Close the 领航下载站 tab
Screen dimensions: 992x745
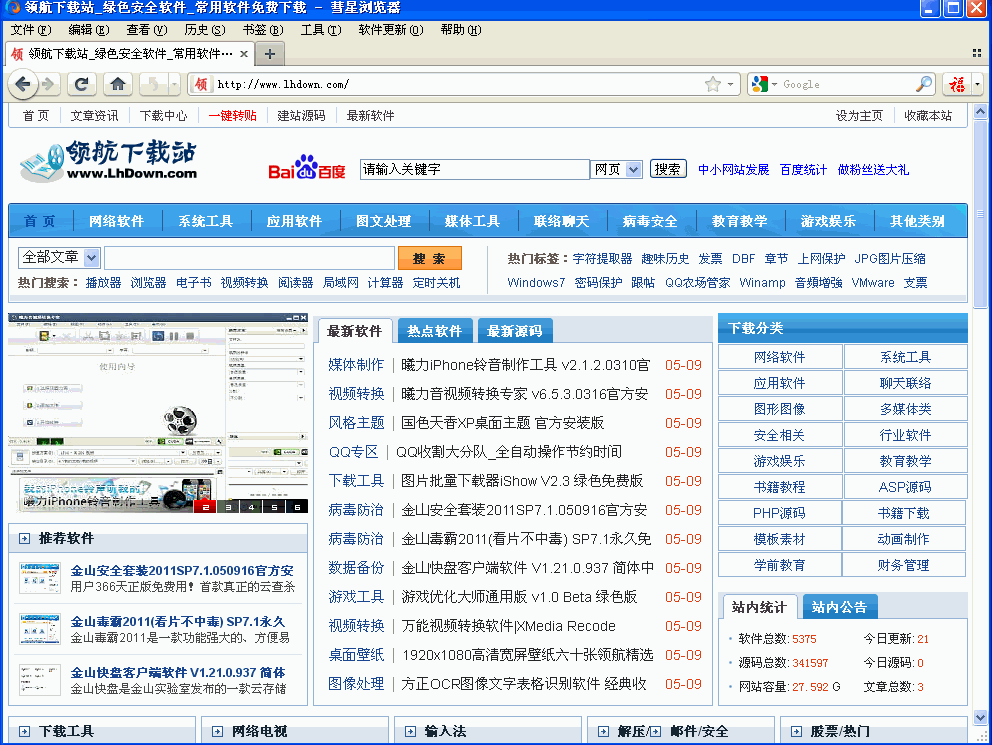point(244,54)
